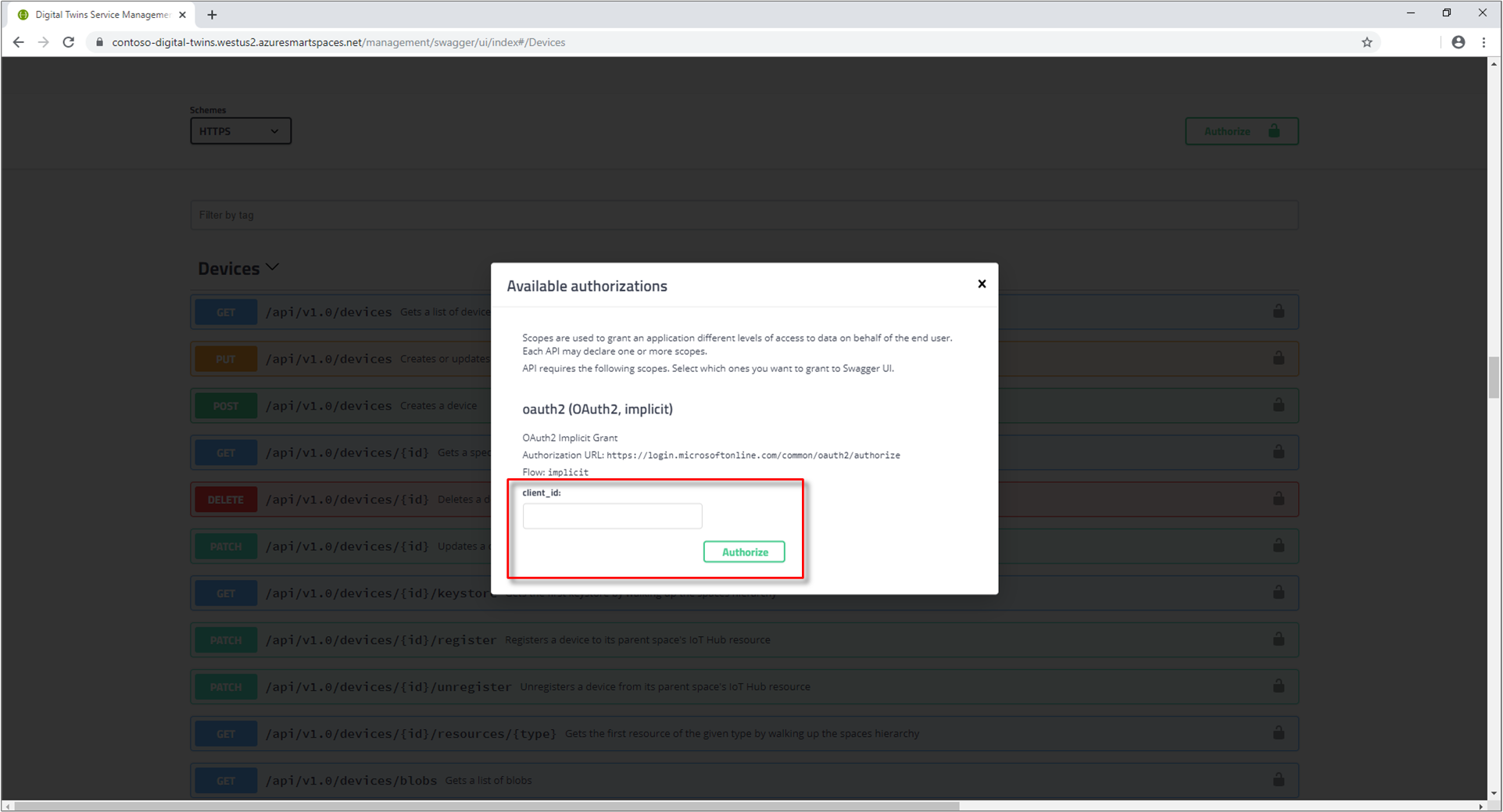Minimize the browser window
Screen dimensions: 1503x812
point(1411,13)
